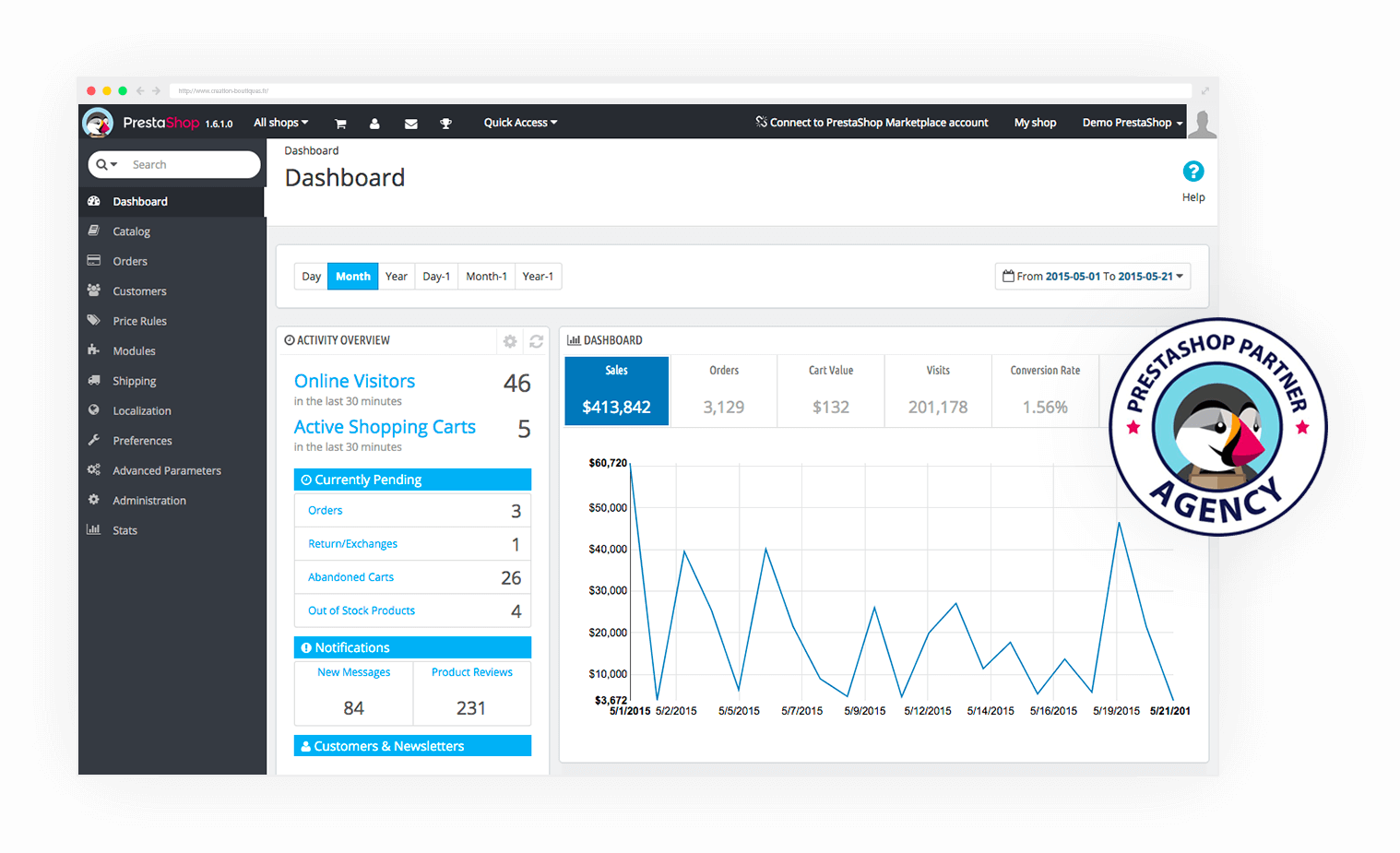Open the date range picker dropdown

point(1093,277)
